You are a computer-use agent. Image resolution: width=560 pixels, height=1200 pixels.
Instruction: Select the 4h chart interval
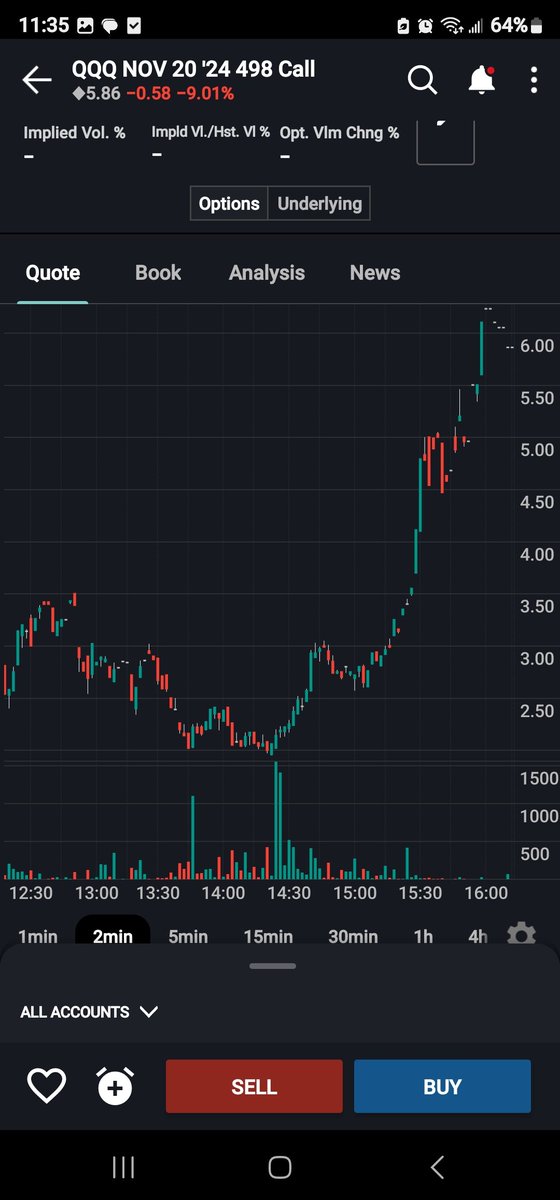pos(478,936)
